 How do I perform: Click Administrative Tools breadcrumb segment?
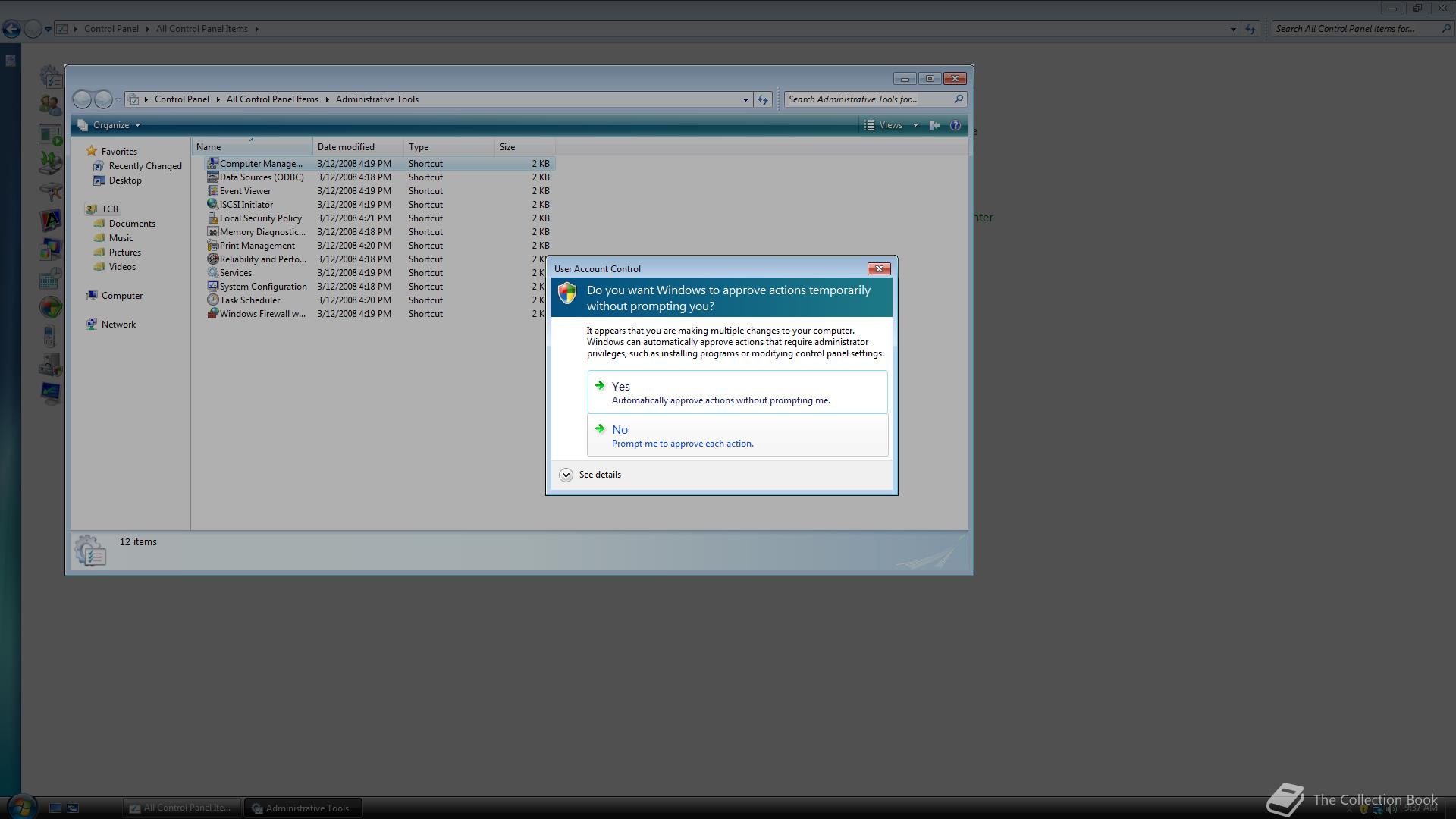[377, 99]
